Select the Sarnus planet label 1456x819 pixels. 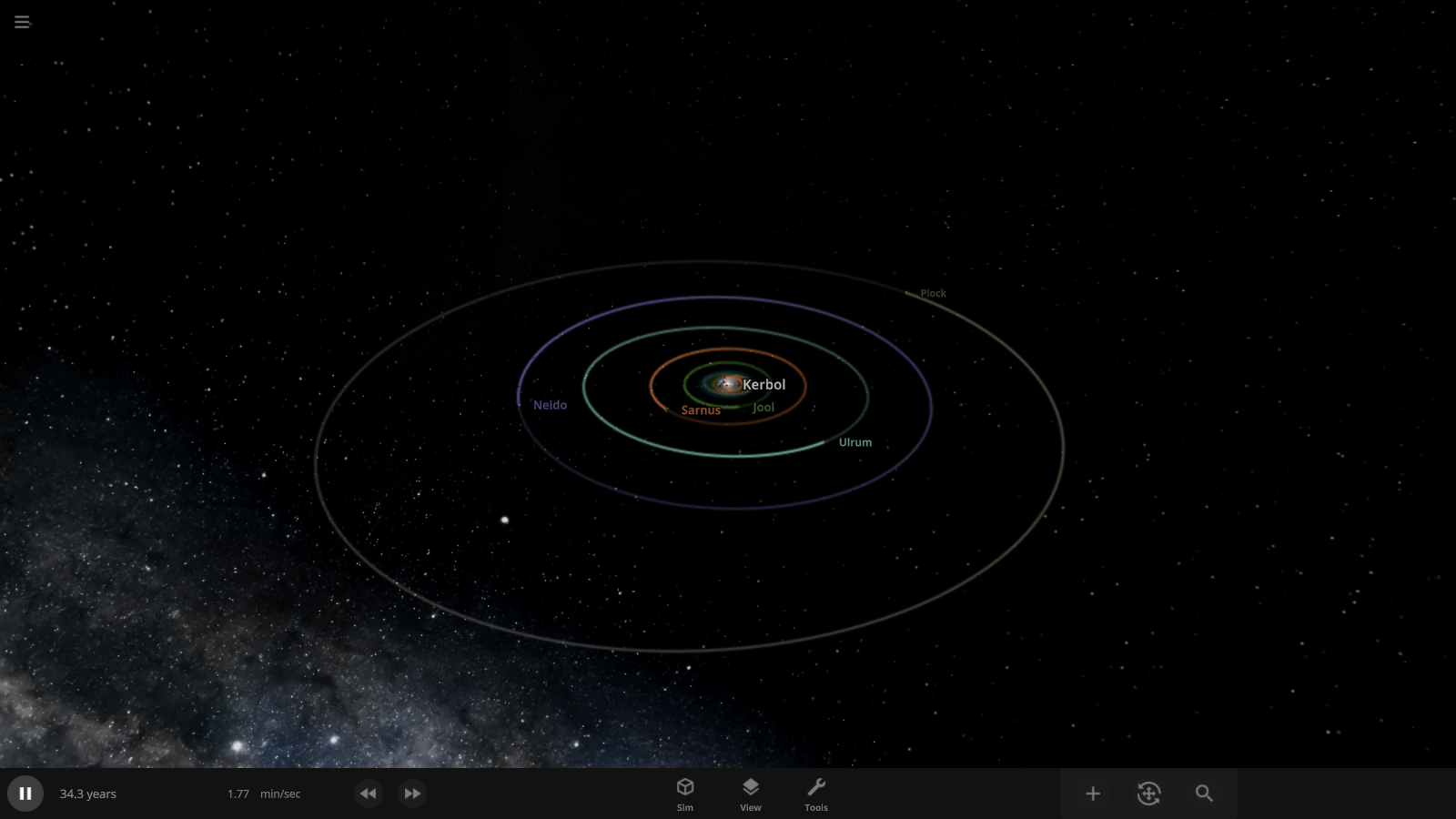pos(701,410)
